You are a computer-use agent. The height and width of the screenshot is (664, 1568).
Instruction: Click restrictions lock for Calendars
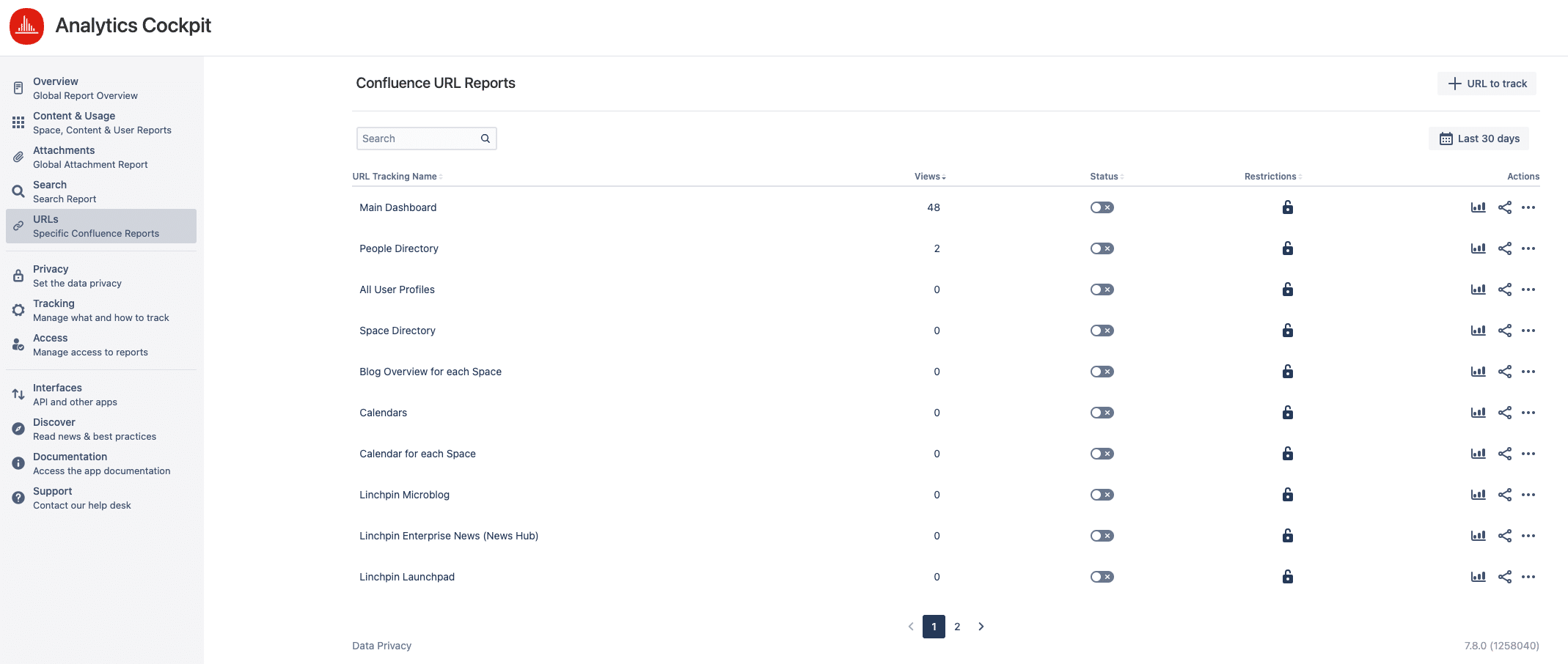coord(1287,413)
